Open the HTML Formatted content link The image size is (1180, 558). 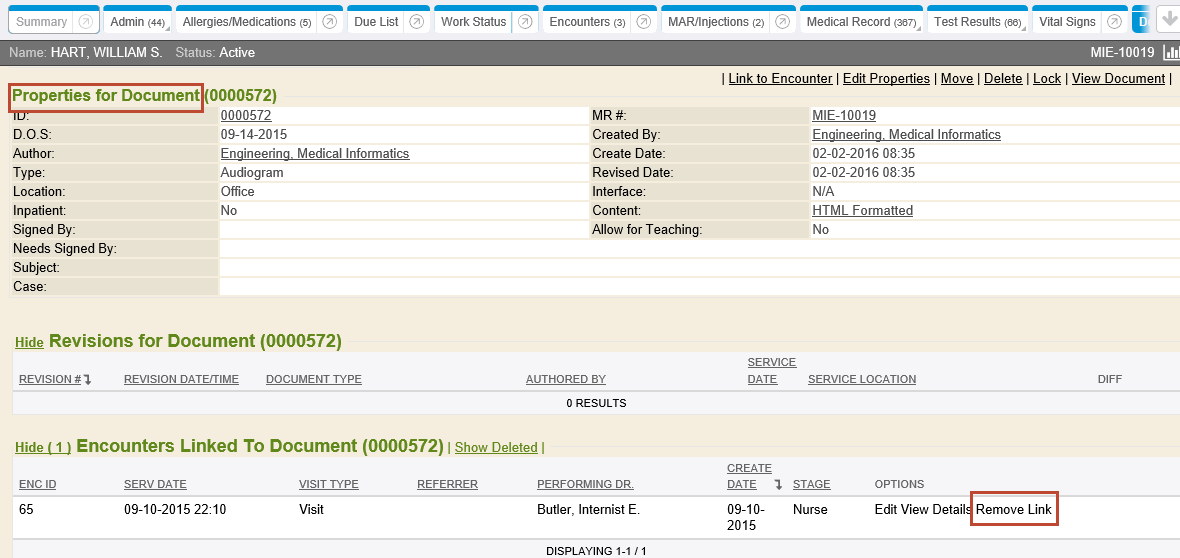(862, 211)
